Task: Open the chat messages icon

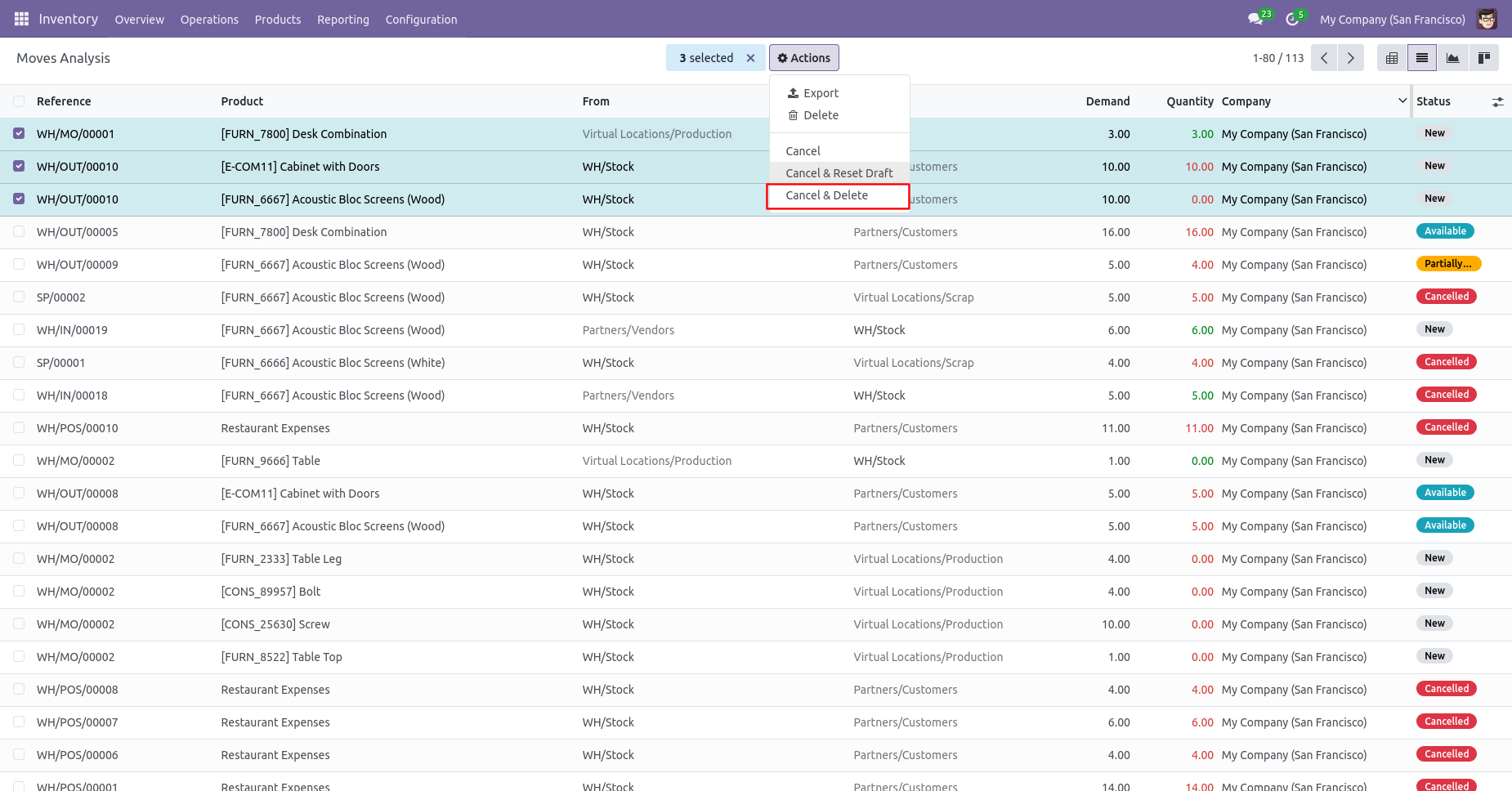Action: [1256, 19]
